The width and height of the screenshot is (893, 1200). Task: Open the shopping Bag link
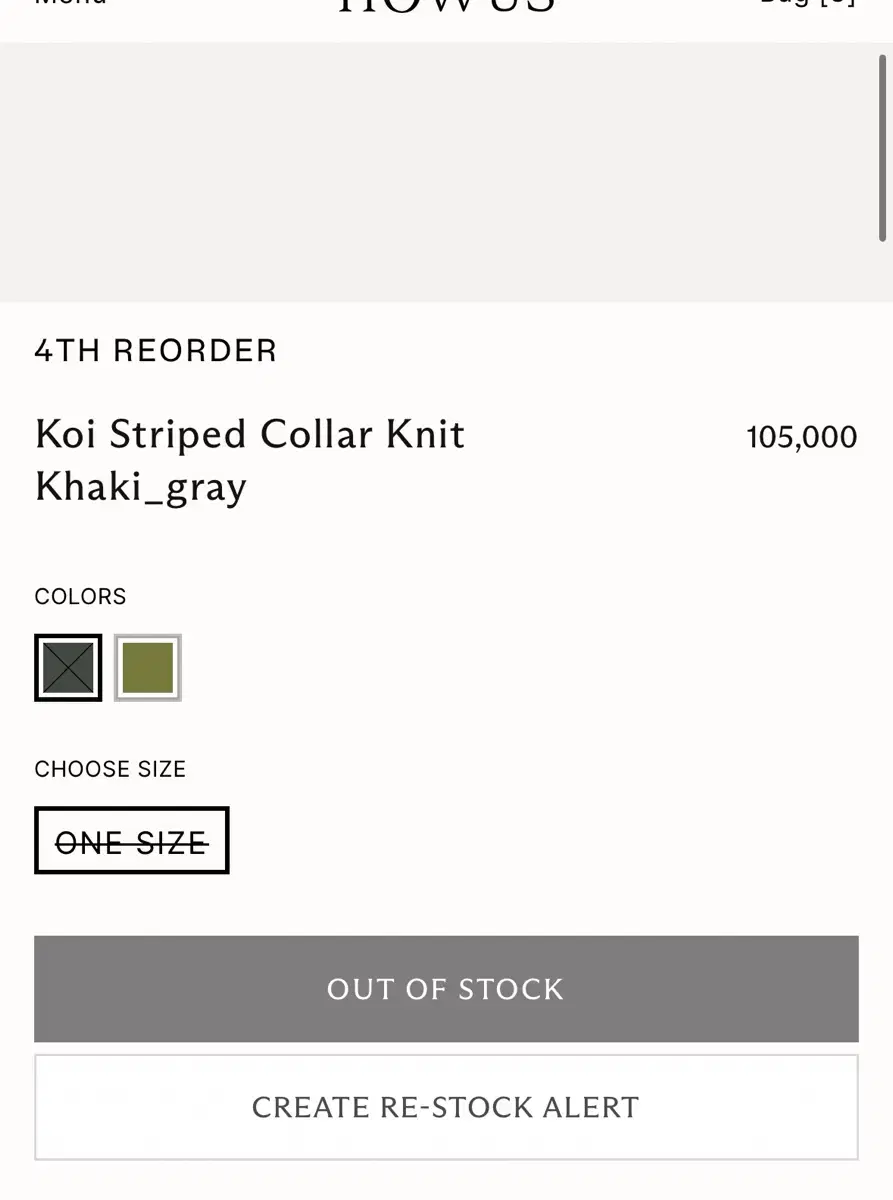808,3
